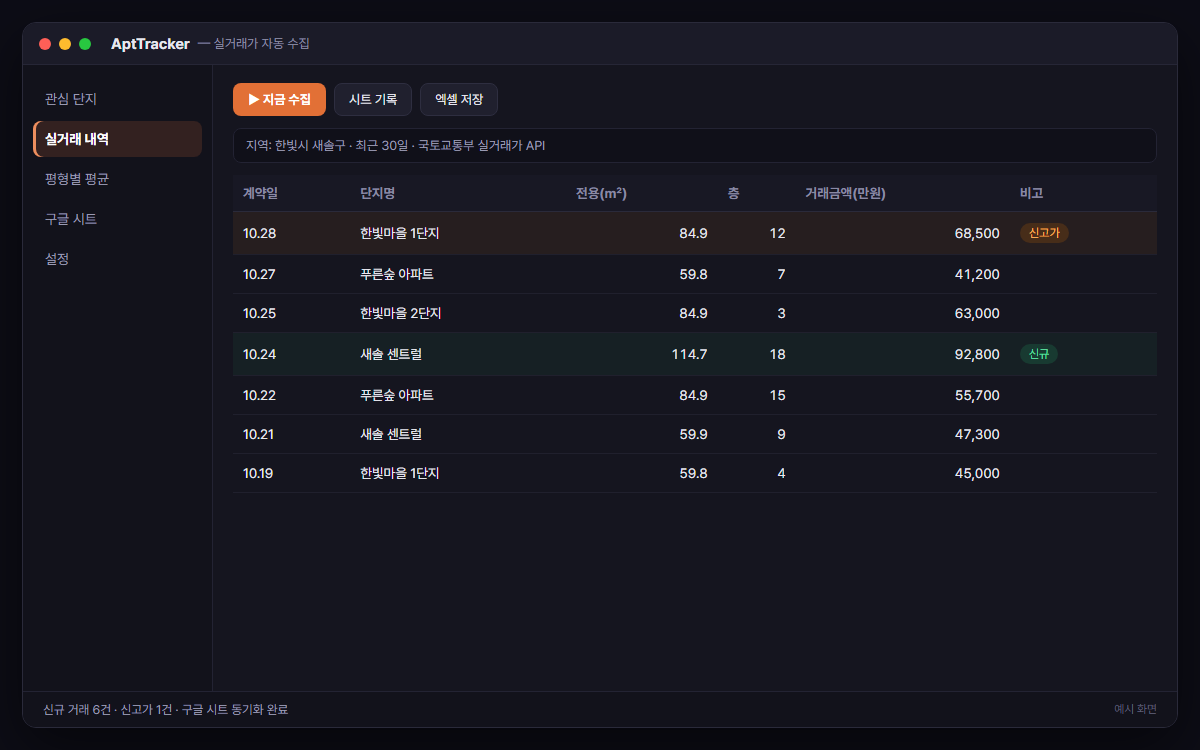Click 새솔 센트럴 in the 10.21 row
Screen dimensions: 1200x750
pos(391,434)
